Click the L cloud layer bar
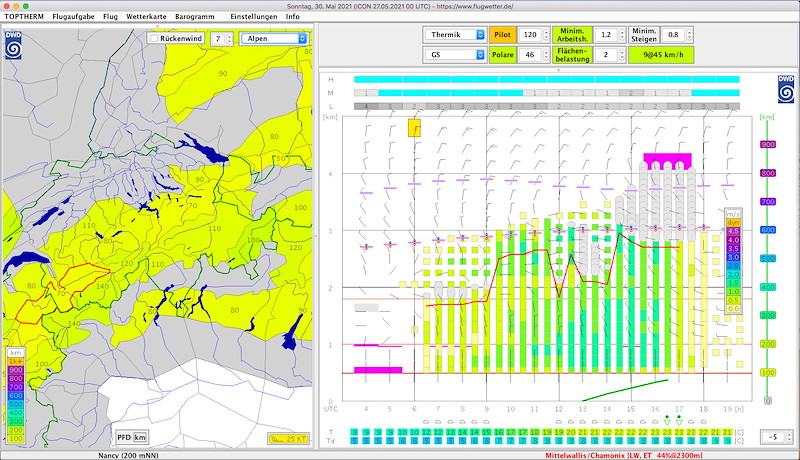The image size is (800, 460). coord(547,107)
